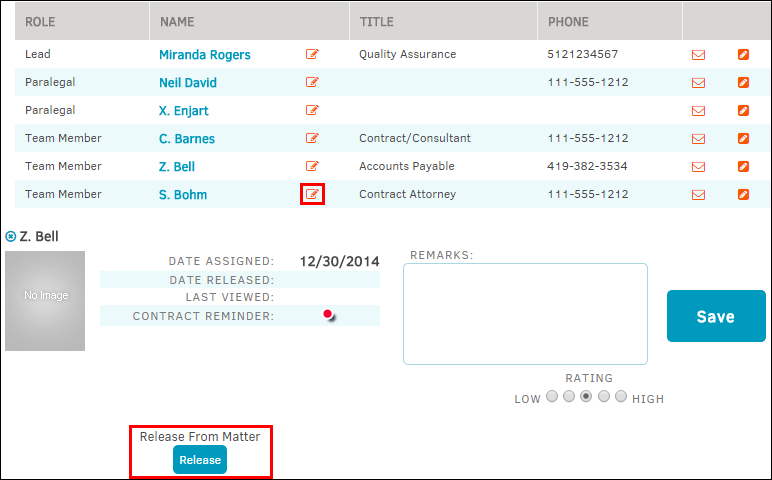Screen dimensions: 772x480
Task: Email Miranda Rogers via envelope icon
Action: [x=698, y=55]
